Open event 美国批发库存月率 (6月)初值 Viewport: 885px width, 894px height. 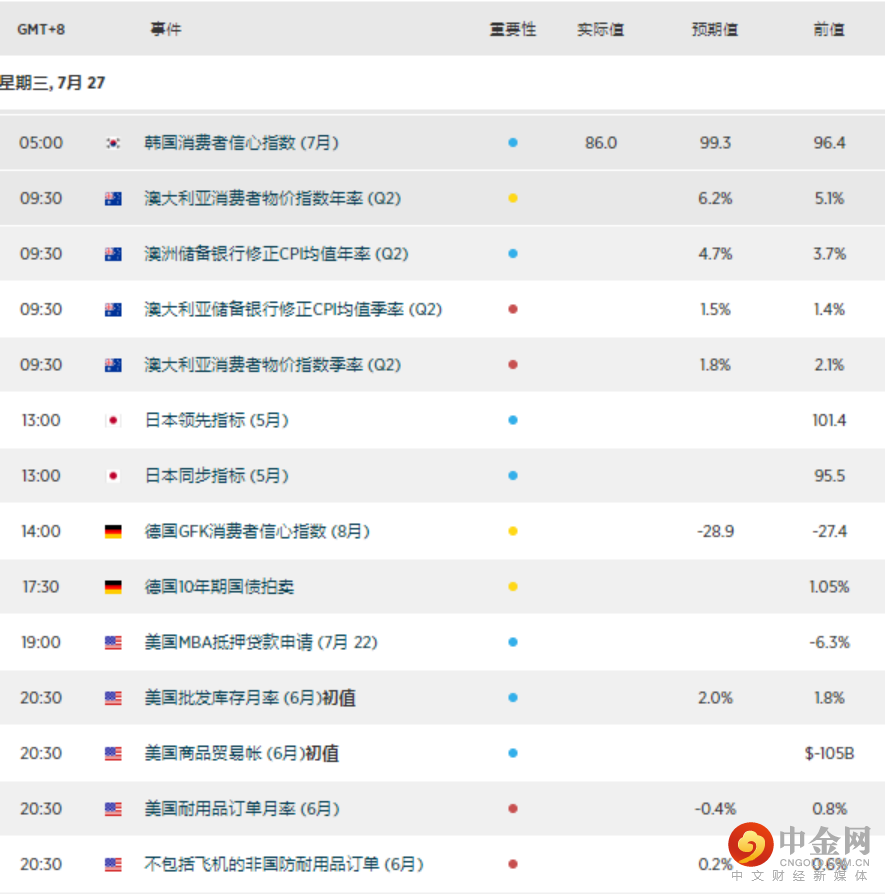coord(250,697)
